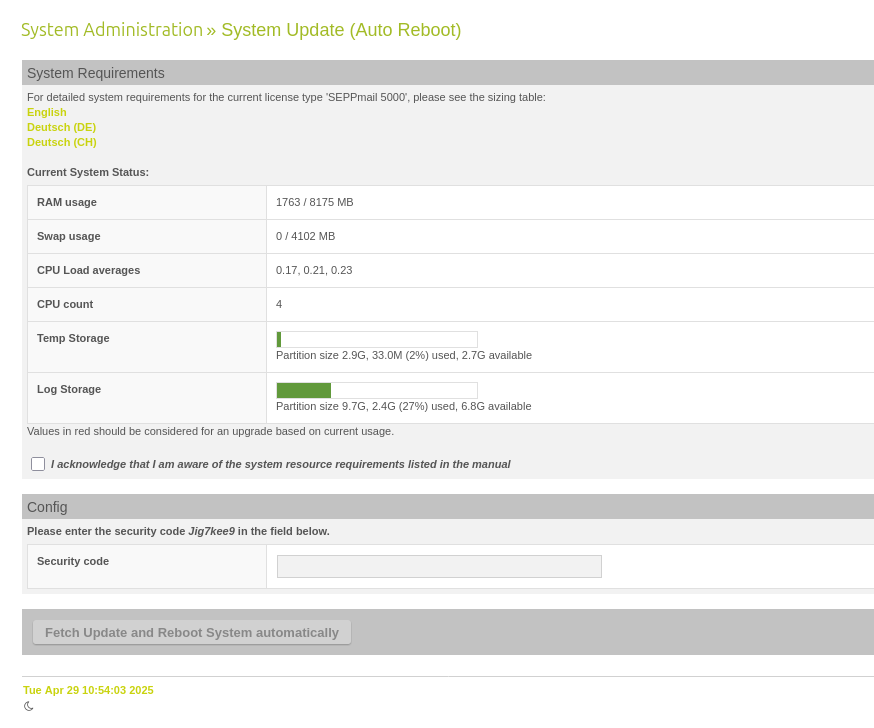Open the System Administration breadcrumb

click(x=111, y=29)
